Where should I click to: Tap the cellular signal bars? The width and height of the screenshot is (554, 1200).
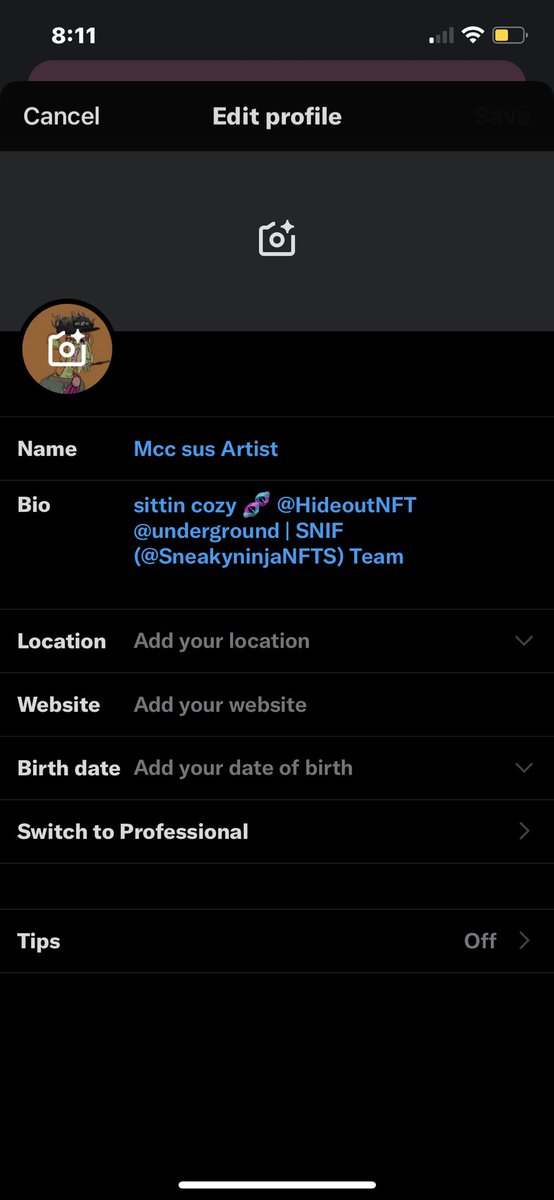[441, 37]
